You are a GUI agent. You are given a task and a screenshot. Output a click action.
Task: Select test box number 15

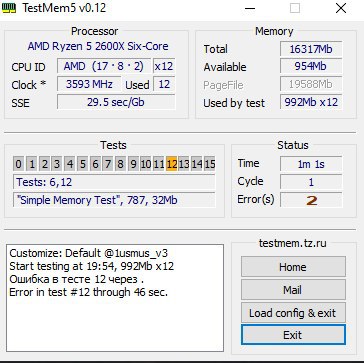click(209, 164)
